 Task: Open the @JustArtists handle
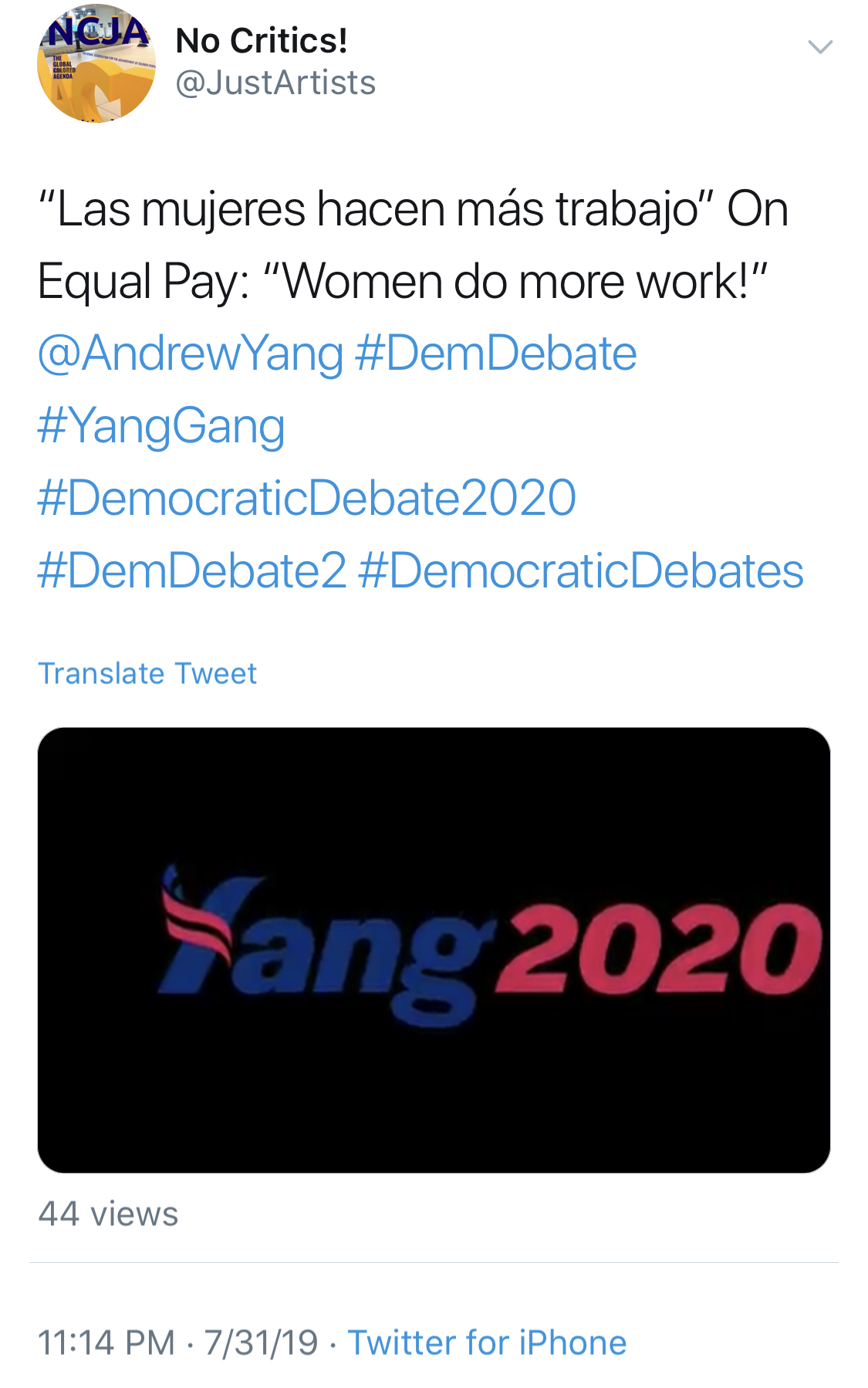click(x=275, y=83)
